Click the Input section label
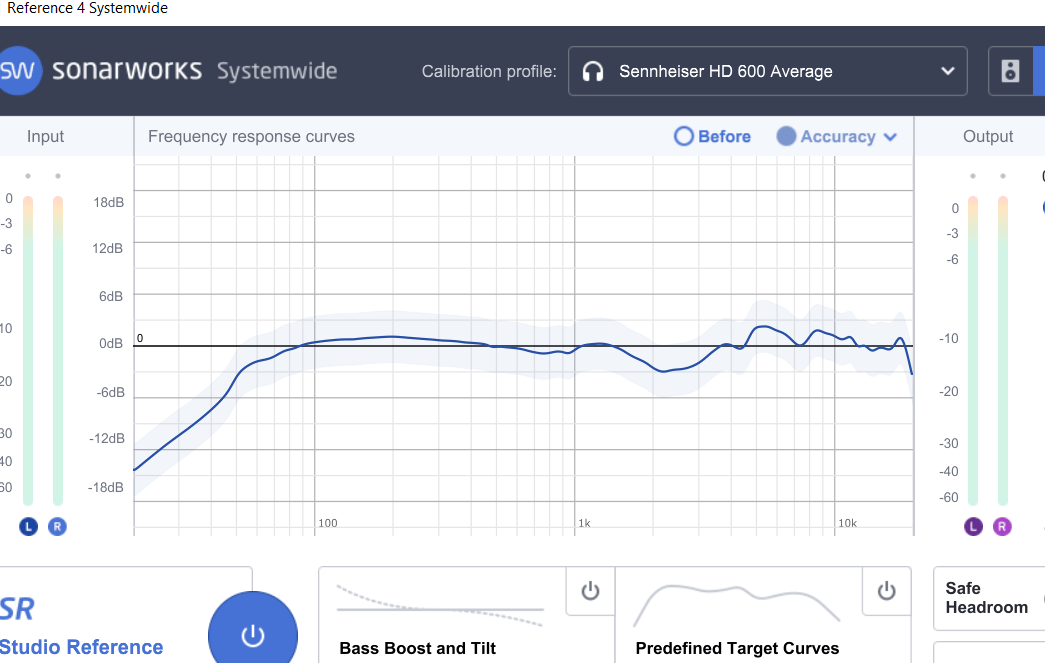This screenshot has width=1045, height=663. [x=45, y=136]
